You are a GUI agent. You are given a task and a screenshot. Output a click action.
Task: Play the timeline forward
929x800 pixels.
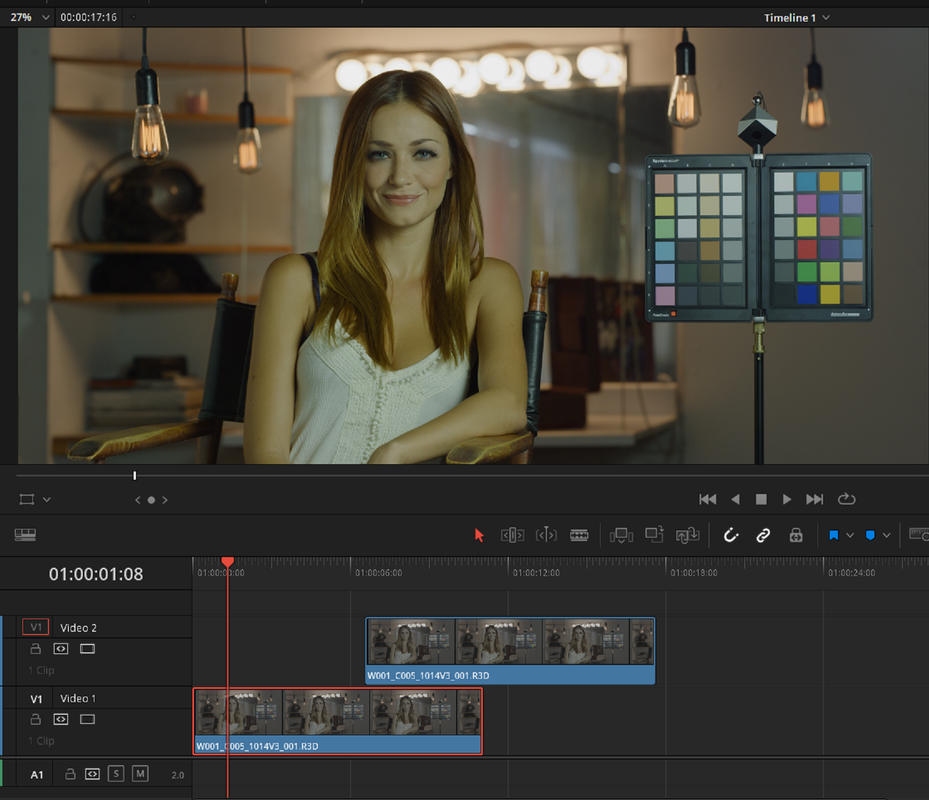tap(787, 500)
